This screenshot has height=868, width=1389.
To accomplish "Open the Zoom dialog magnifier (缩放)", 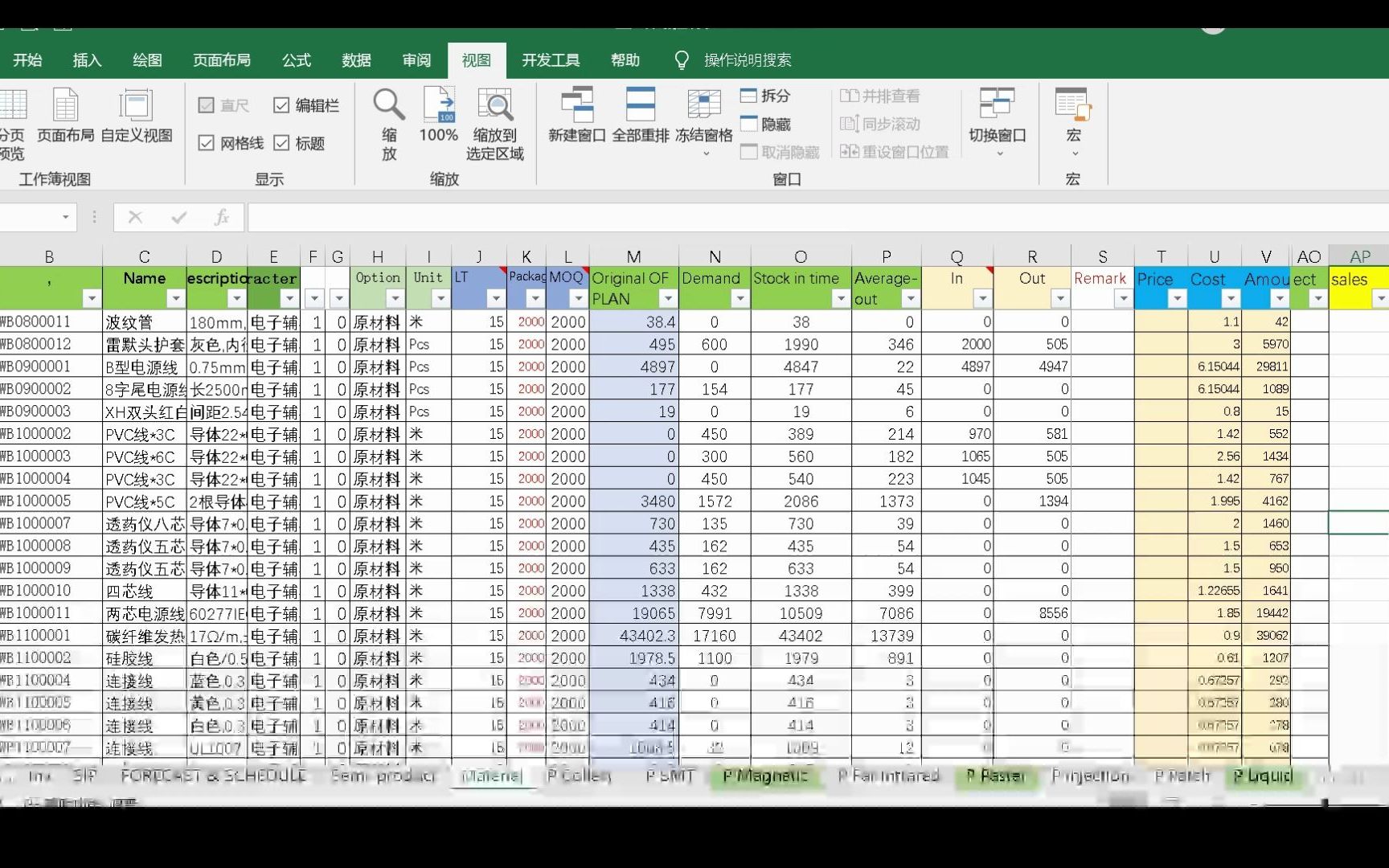I will [x=389, y=123].
